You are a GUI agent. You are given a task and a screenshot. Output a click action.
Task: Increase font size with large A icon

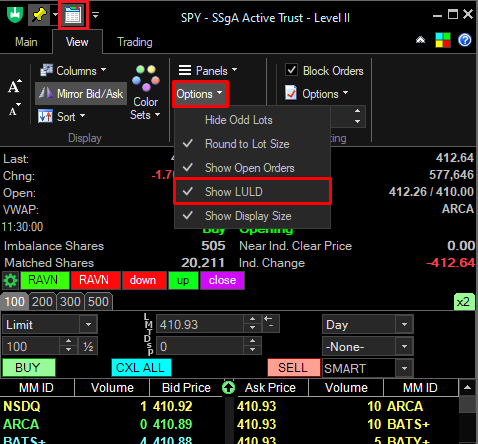[x=15, y=86]
